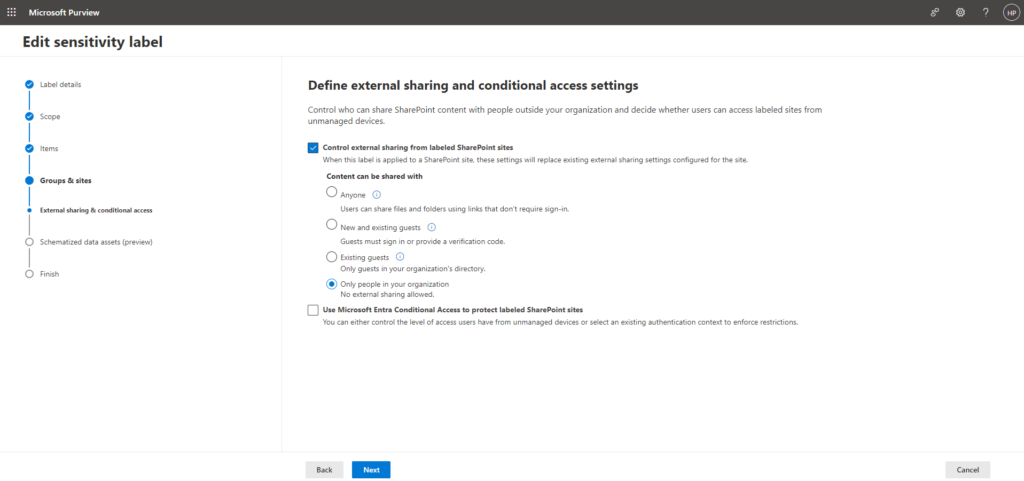
Task: Open the app launcher waffle icon
Action: pos(12,12)
